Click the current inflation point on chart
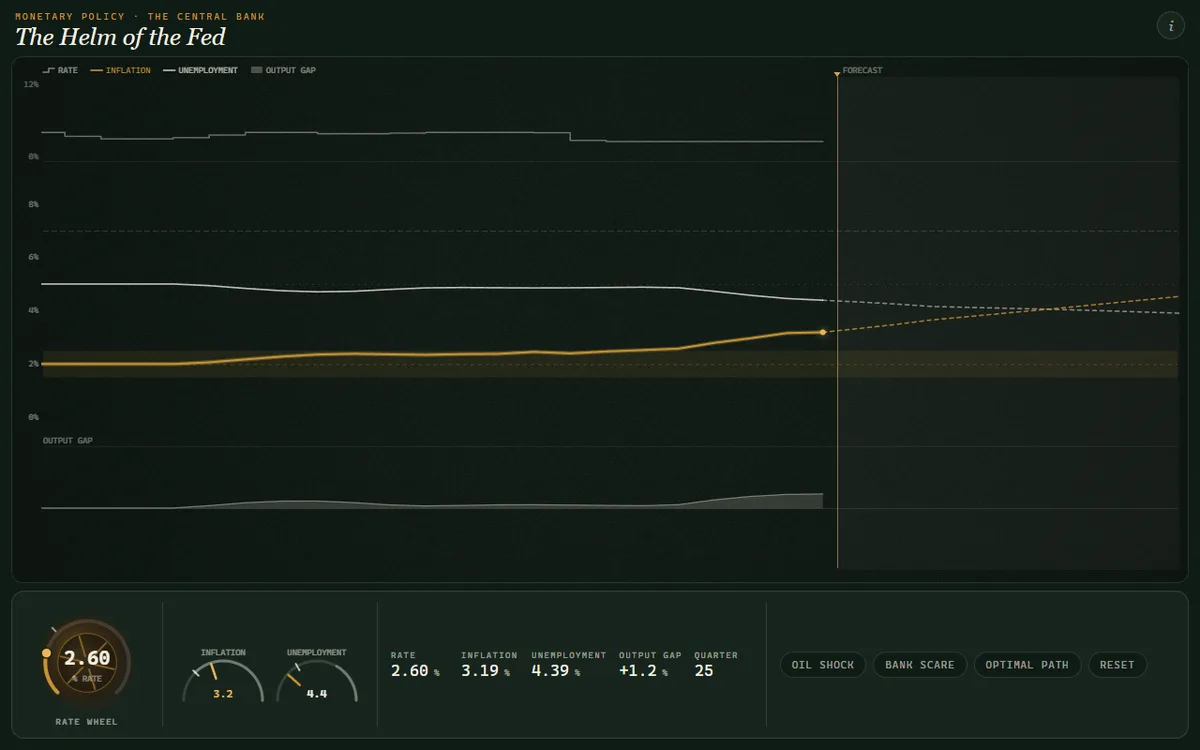This screenshot has width=1200, height=750. [823, 331]
